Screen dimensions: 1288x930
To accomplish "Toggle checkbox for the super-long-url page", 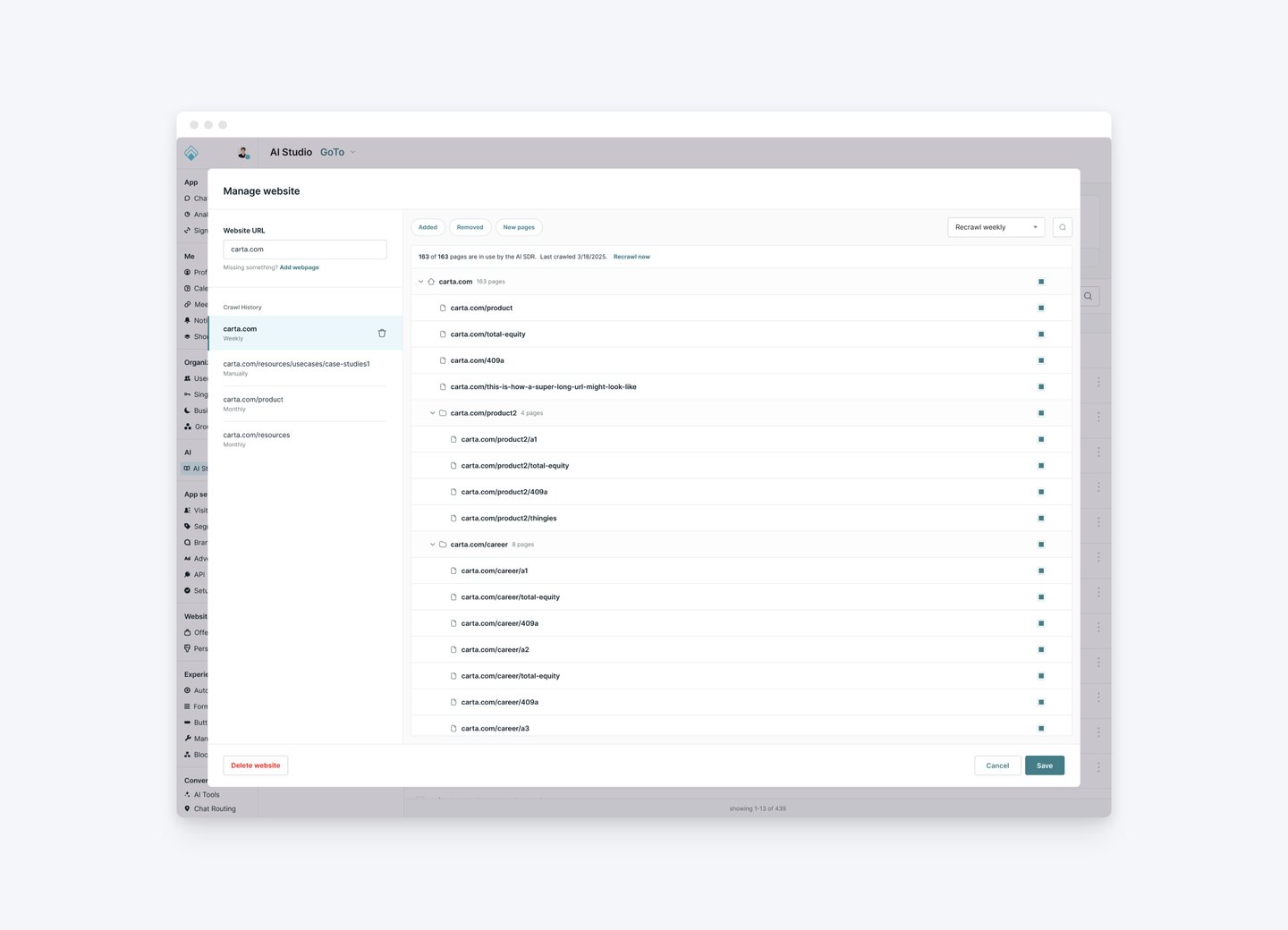I will (x=1041, y=387).
